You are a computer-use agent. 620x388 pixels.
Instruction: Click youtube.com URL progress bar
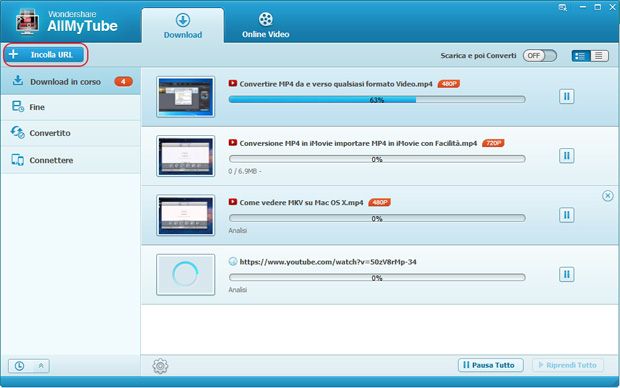coord(377,278)
